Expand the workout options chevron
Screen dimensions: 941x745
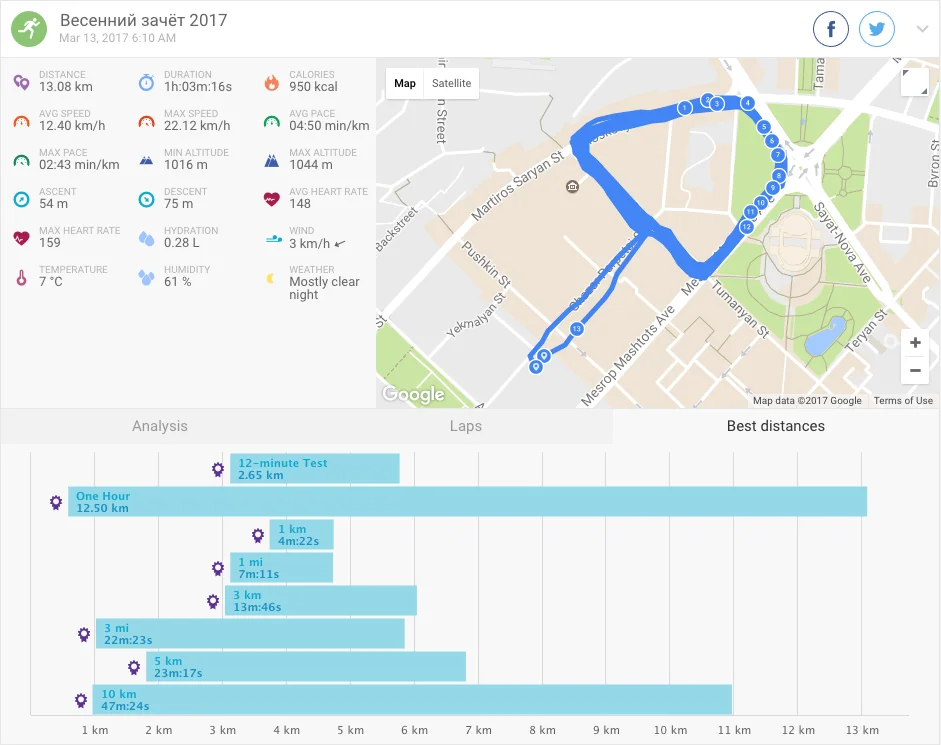click(x=922, y=29)
